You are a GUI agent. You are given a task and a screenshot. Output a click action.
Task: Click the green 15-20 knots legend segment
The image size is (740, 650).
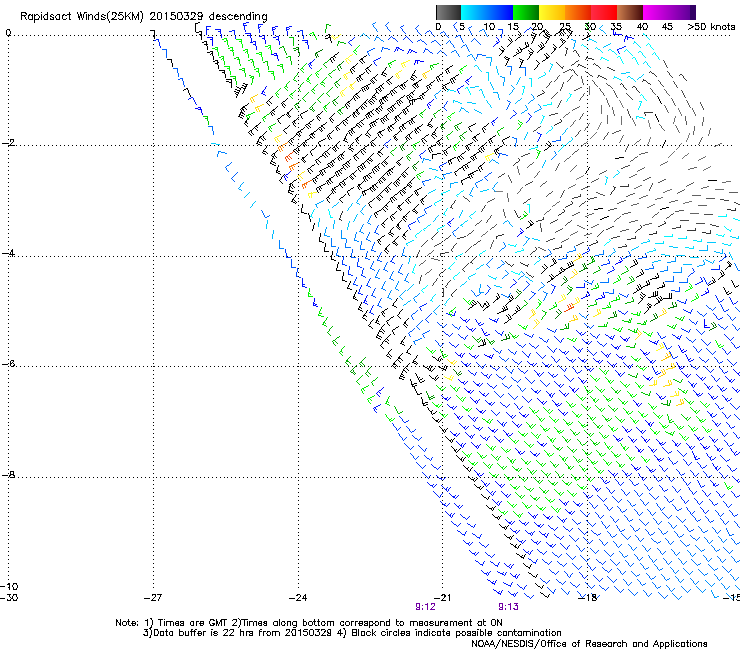point(525,12)
